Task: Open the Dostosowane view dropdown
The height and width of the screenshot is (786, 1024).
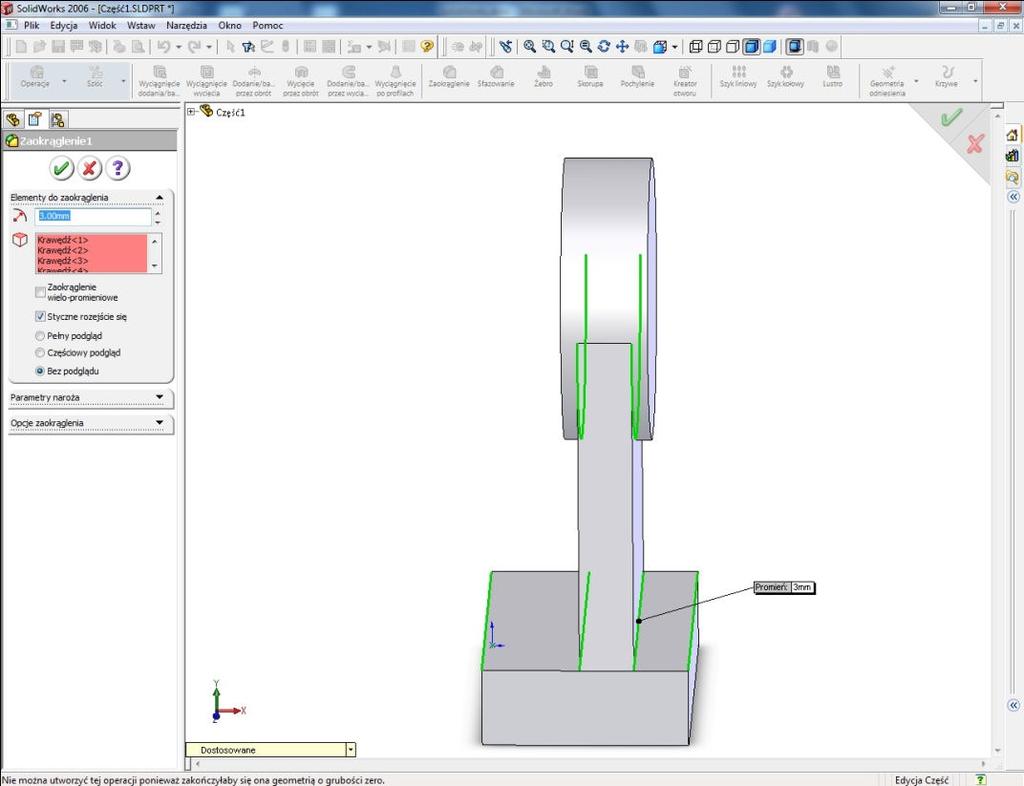Action: click(x=351, y=750)
